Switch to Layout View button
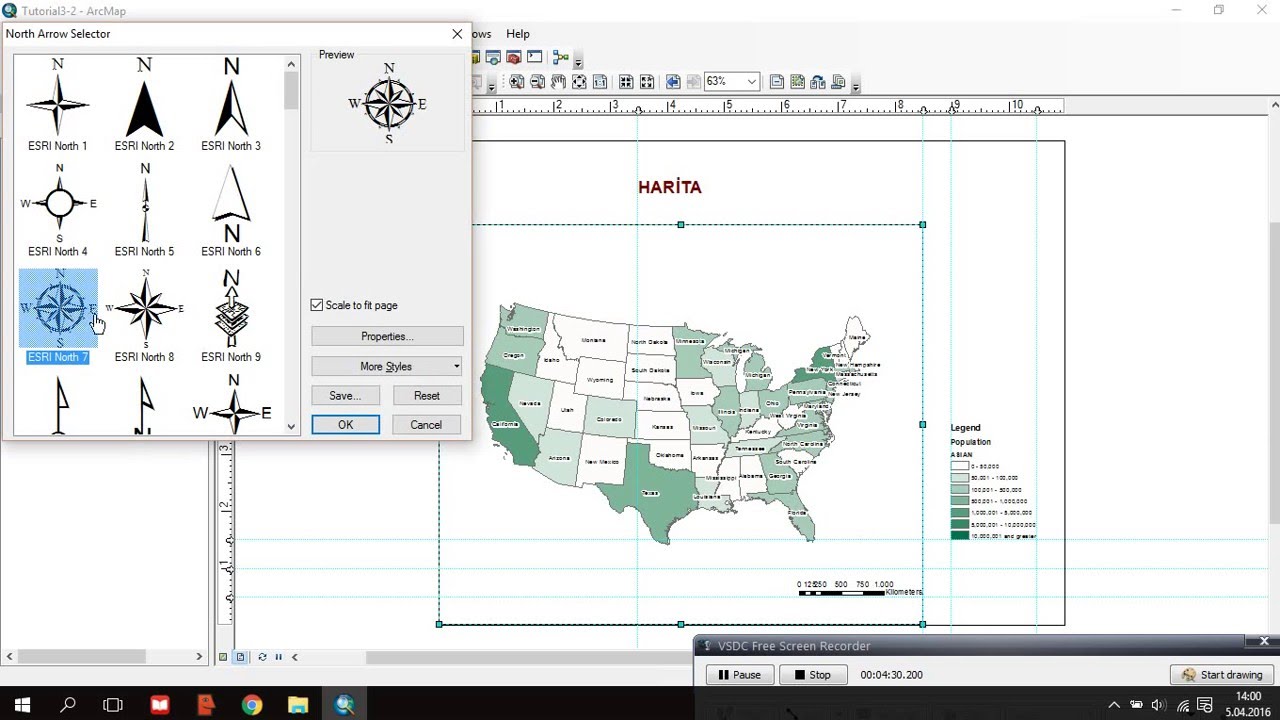The width and height of the screenshot is (1280, 720). point(240,657)
